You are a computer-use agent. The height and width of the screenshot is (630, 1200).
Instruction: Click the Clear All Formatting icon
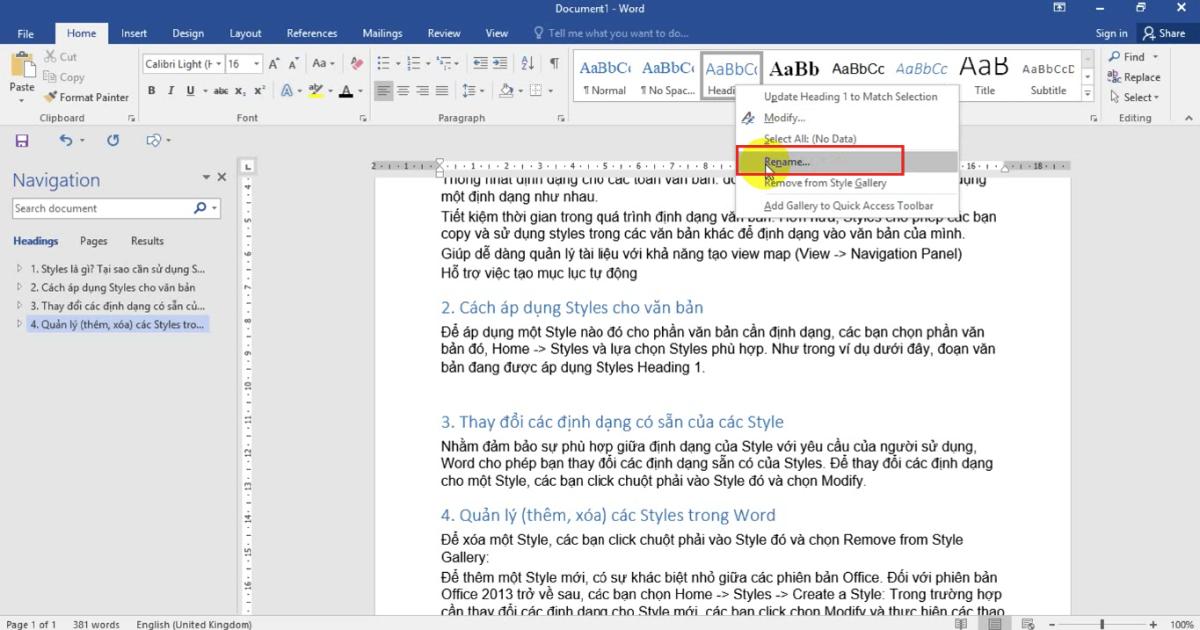click(x=356, y=63)
